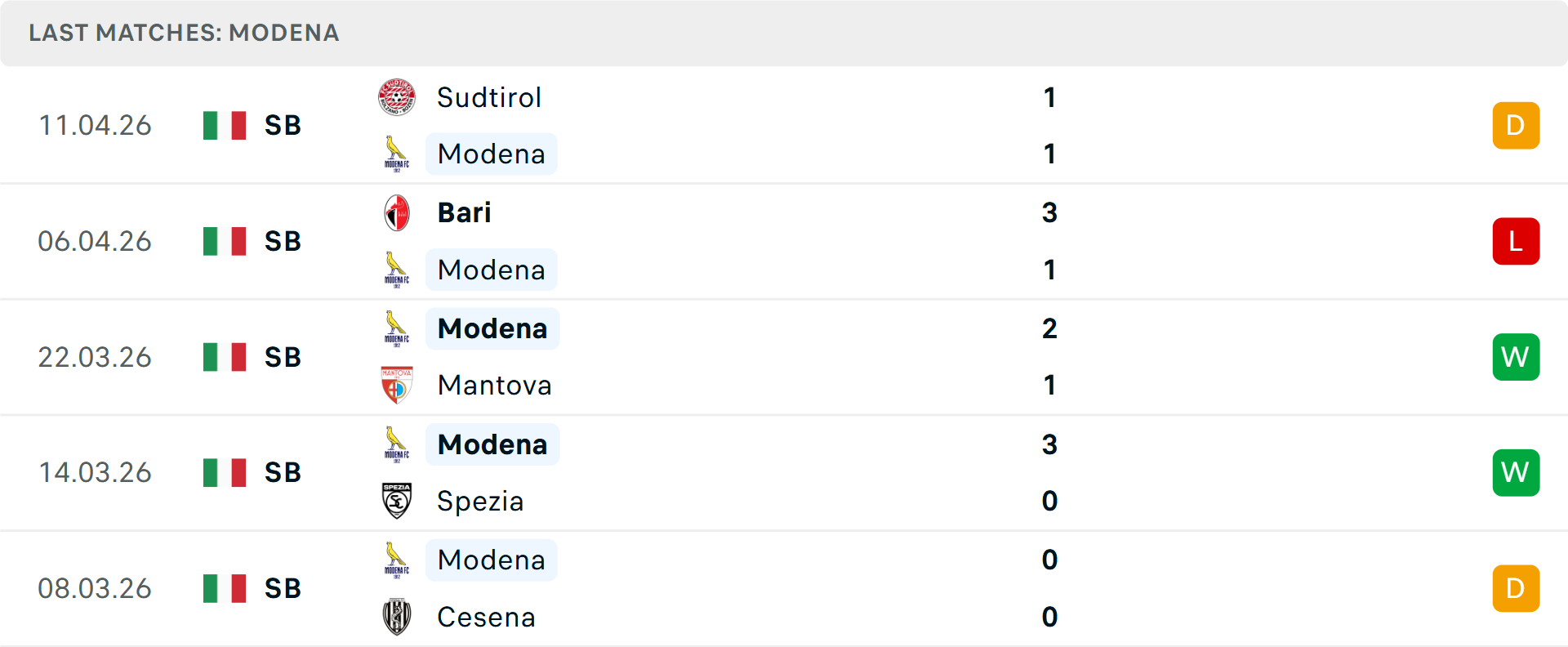Image resolution: width=1568 pixels, height=647 pixels.
Task: Expand the 14.03.26 Spezia match row
Action: click(x=784, y=472)
